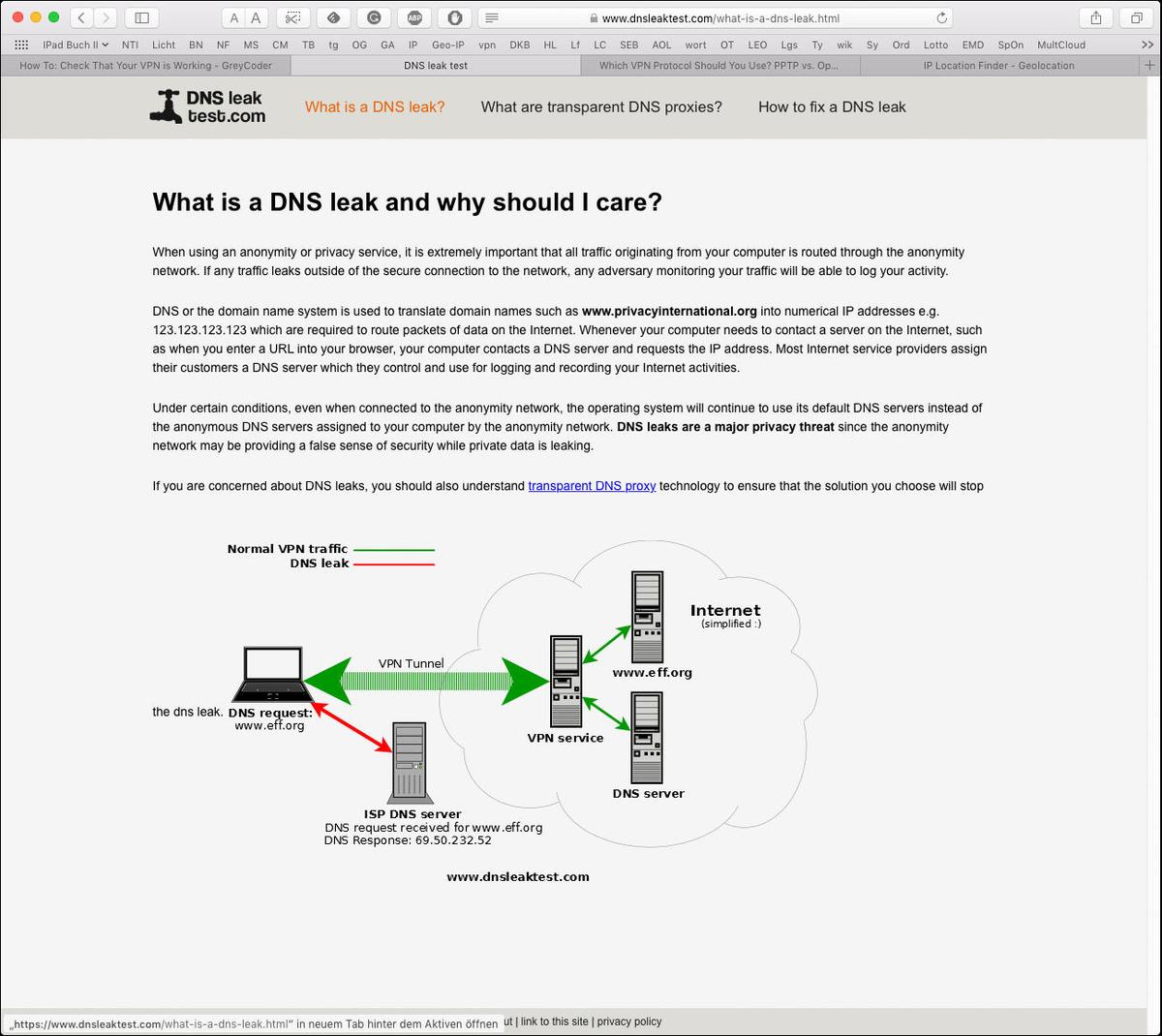Open the Adblock Plus ABP icon
This screenshot has width=1162, height=1036.
pos(414,17)
